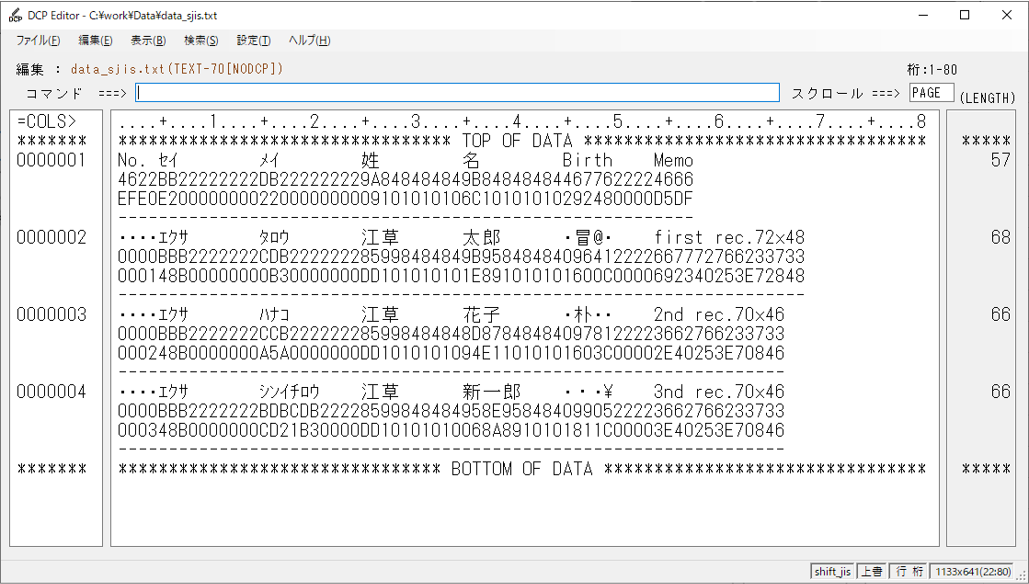
Task: Click the =COLS> ruler label
Action: point(47,121)
